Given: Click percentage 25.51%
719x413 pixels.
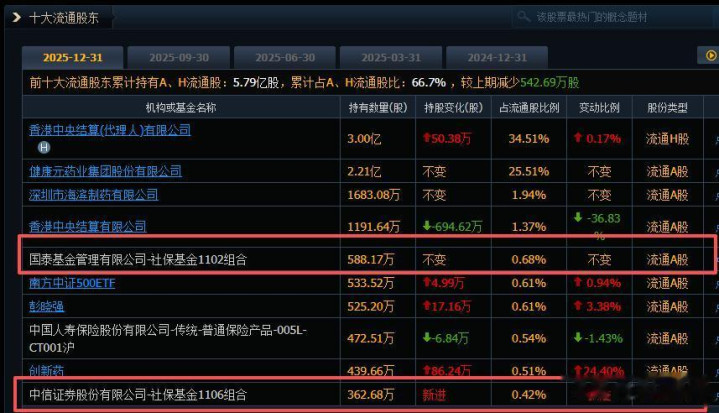Looking at the screenshot, I should (x=529, y=171).
